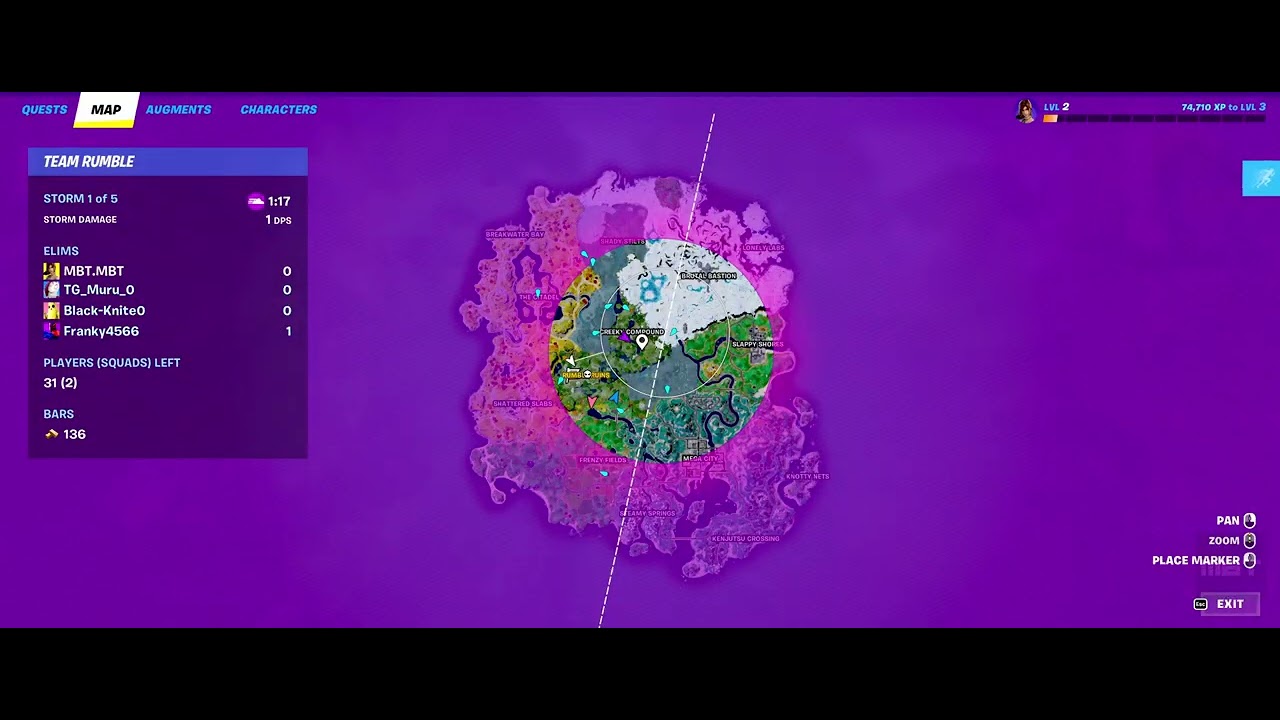Click the storm cloud timer icon
The width and height of the screenshot is (1280, 720).
tap(256, 201)
